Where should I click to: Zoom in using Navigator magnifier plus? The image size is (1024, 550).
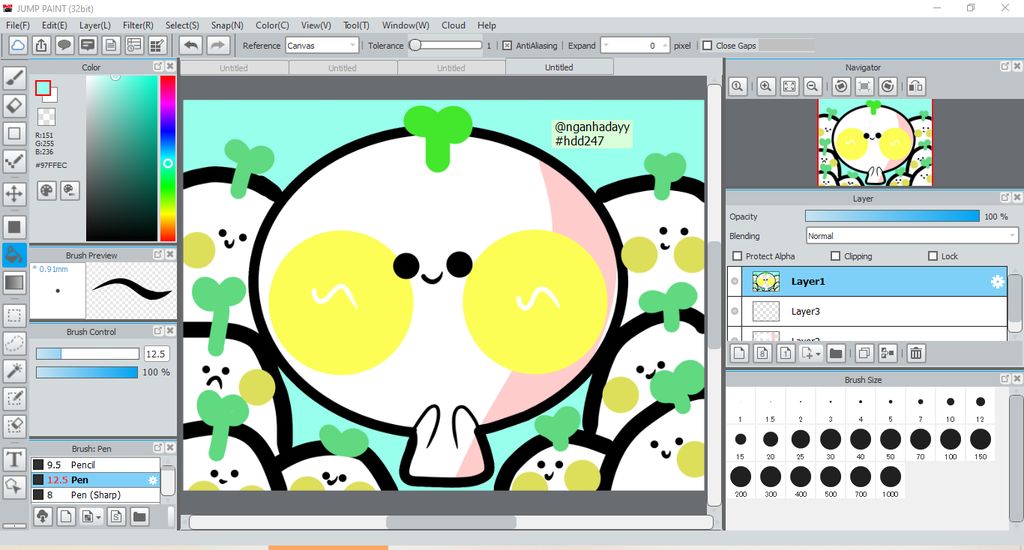[x=766, y=86]
